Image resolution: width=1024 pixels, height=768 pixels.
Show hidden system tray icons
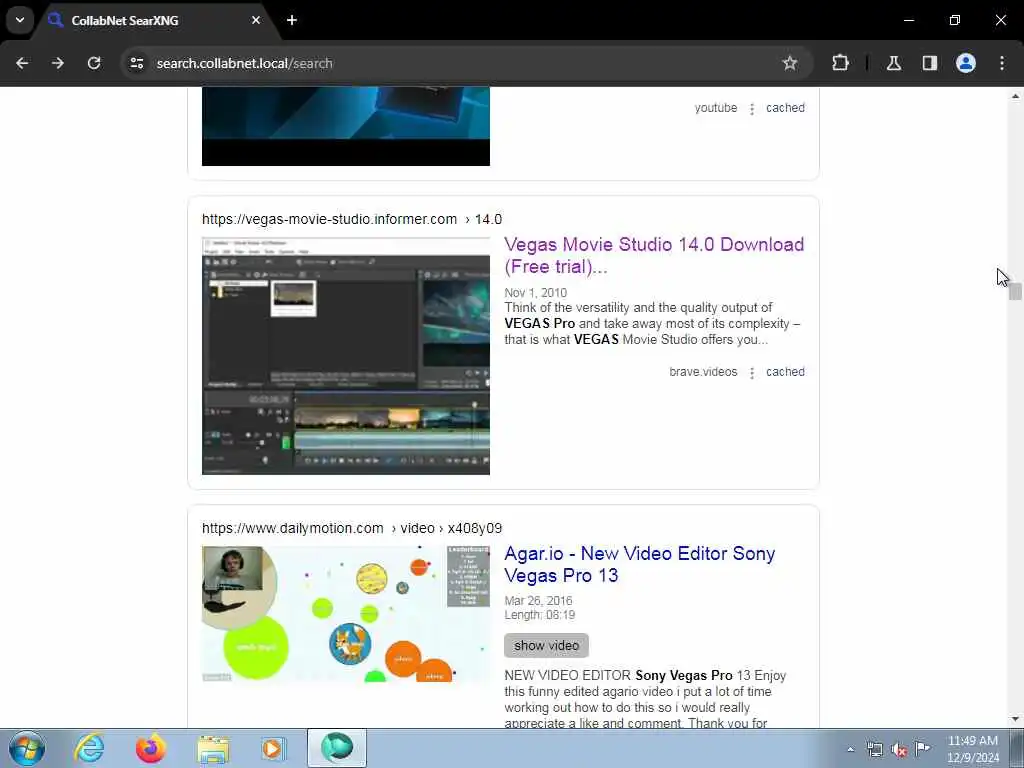[x=850, y=750]
